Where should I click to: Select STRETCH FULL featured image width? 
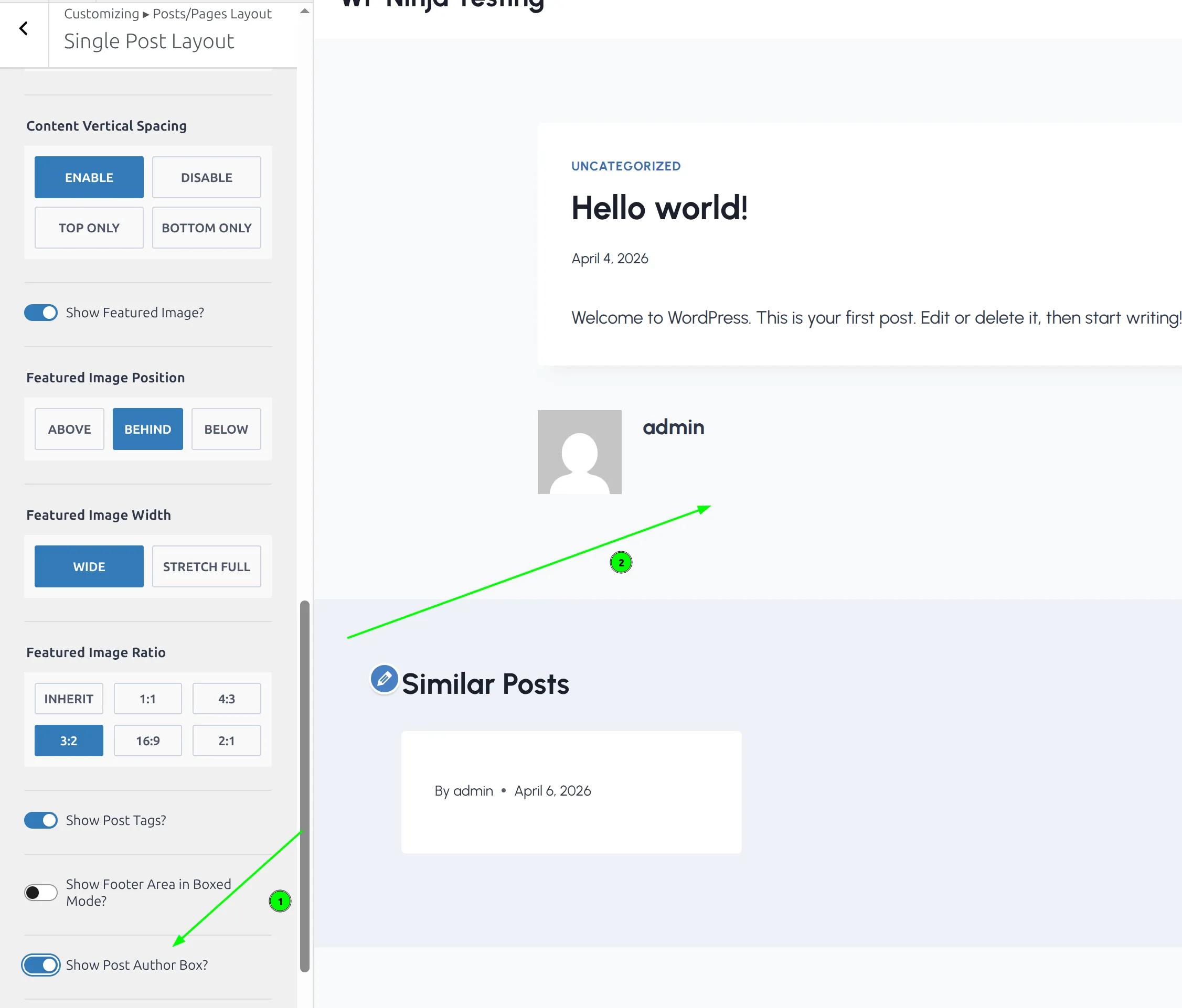pyautogui.click(x=206, y=566)
